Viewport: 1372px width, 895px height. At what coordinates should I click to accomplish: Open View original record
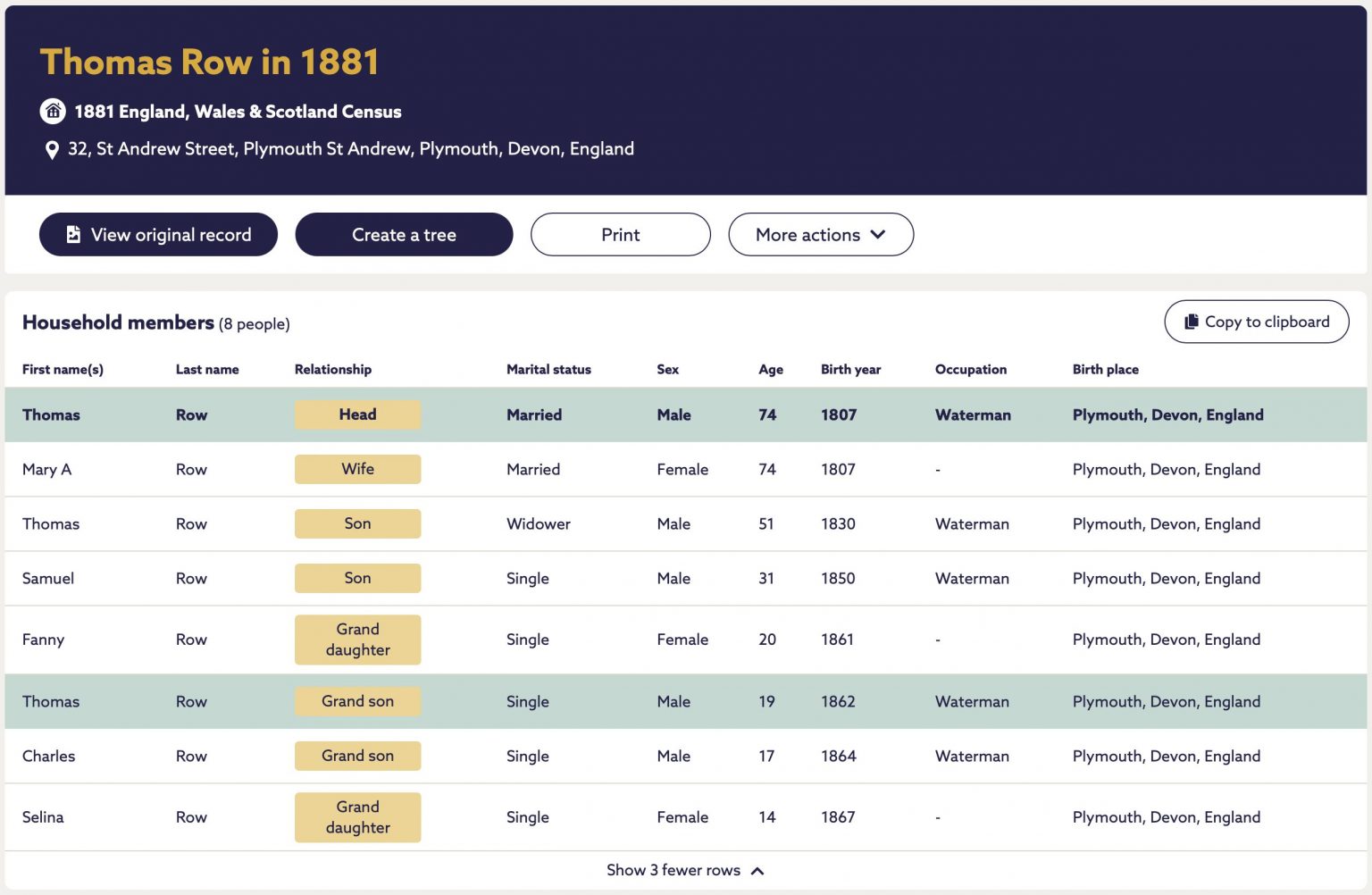(158, 235)
